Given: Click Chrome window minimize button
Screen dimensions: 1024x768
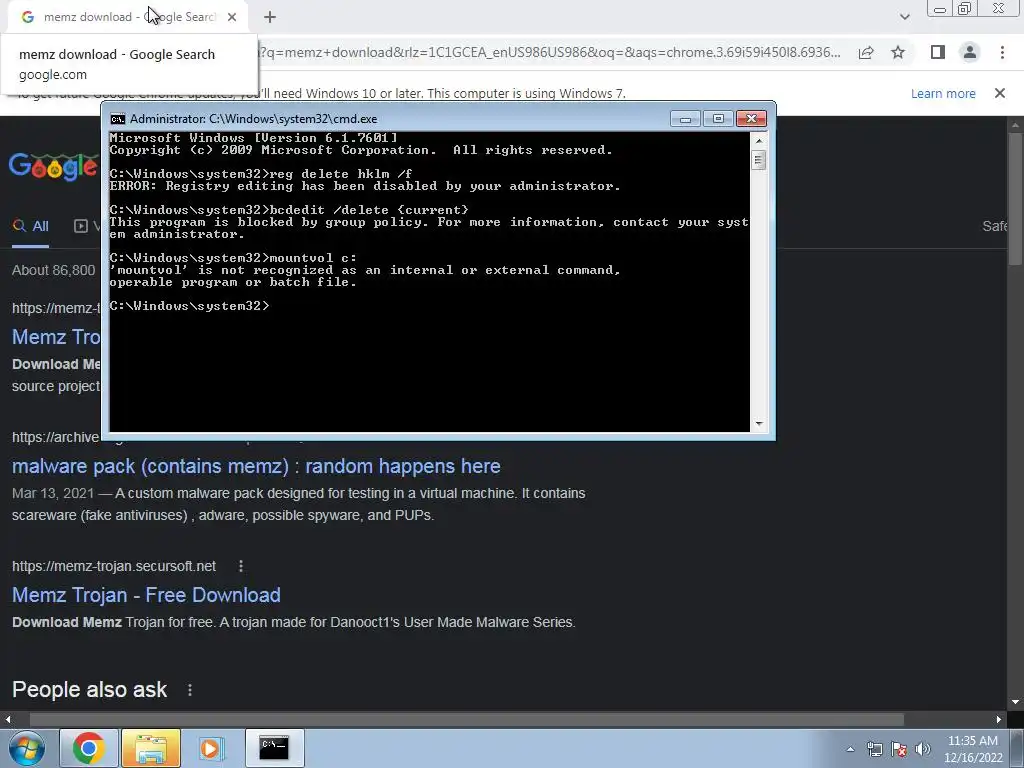Looking at the screenshot, I should click(940, 8).
